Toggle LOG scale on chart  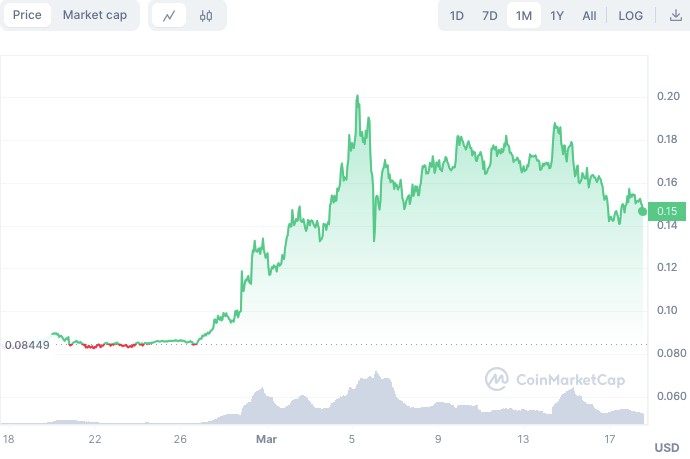(631, 16)
